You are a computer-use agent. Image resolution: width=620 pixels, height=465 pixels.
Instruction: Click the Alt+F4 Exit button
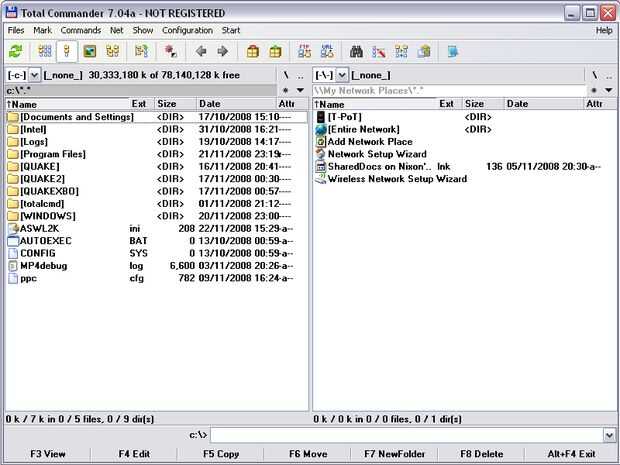pos(571,454)
